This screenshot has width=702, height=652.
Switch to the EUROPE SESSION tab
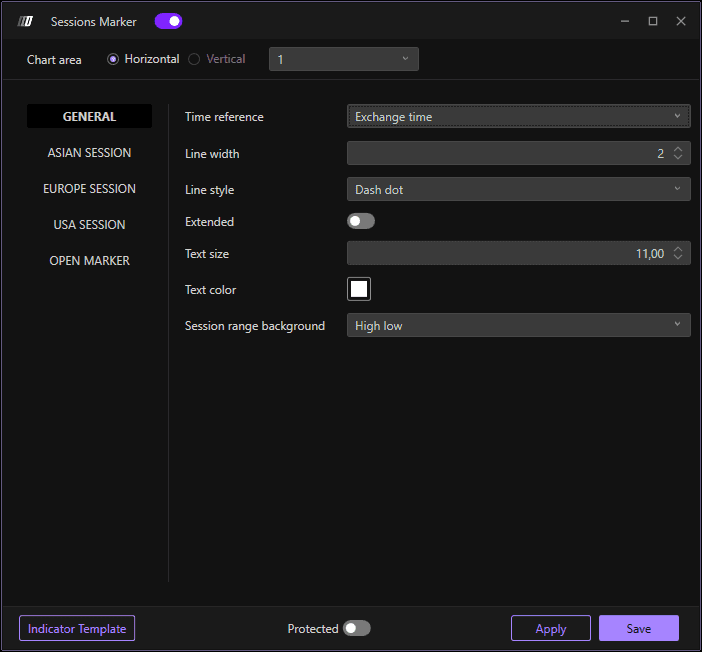click(x=89, y=189)
